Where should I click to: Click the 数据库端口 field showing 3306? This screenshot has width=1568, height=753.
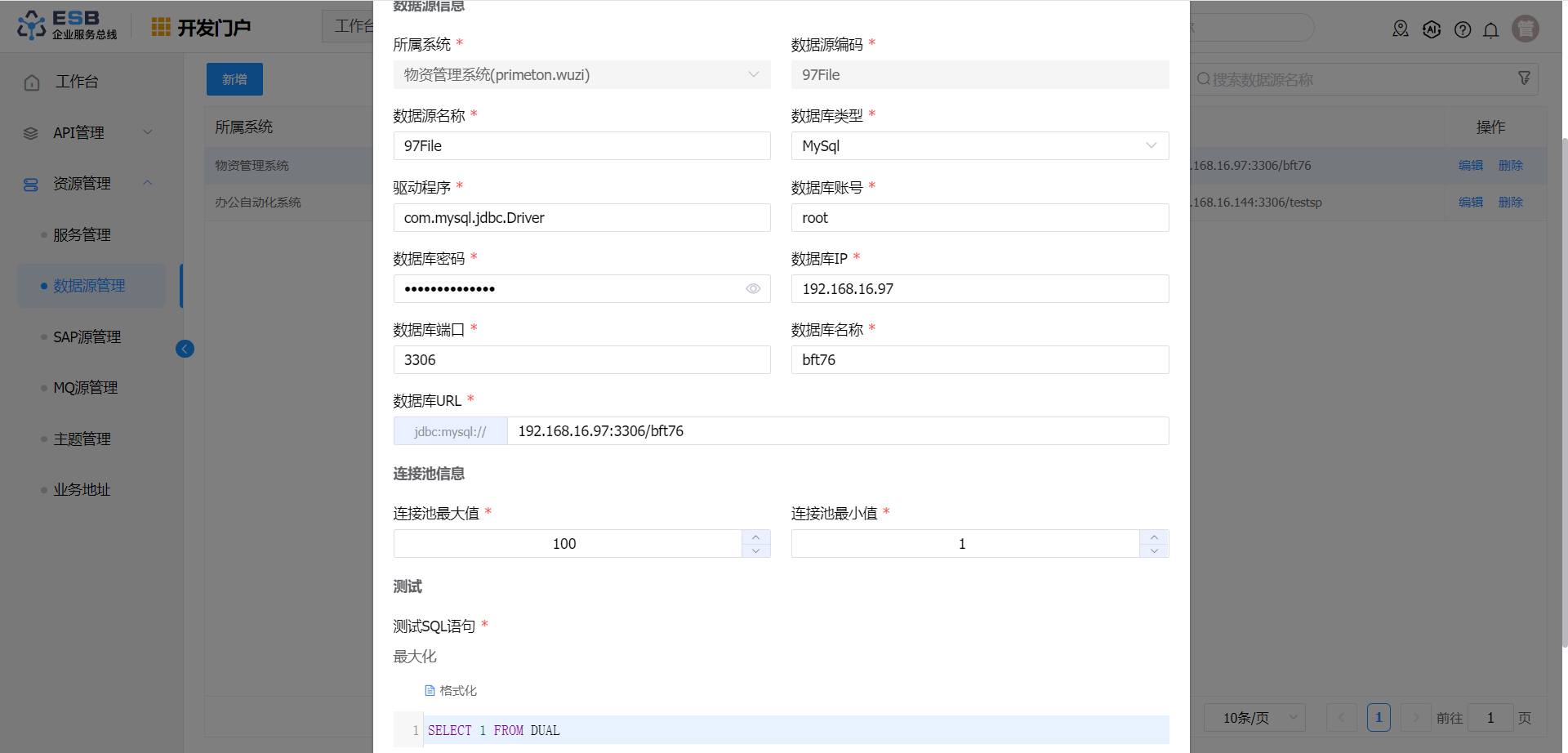(x=582, y=360)
